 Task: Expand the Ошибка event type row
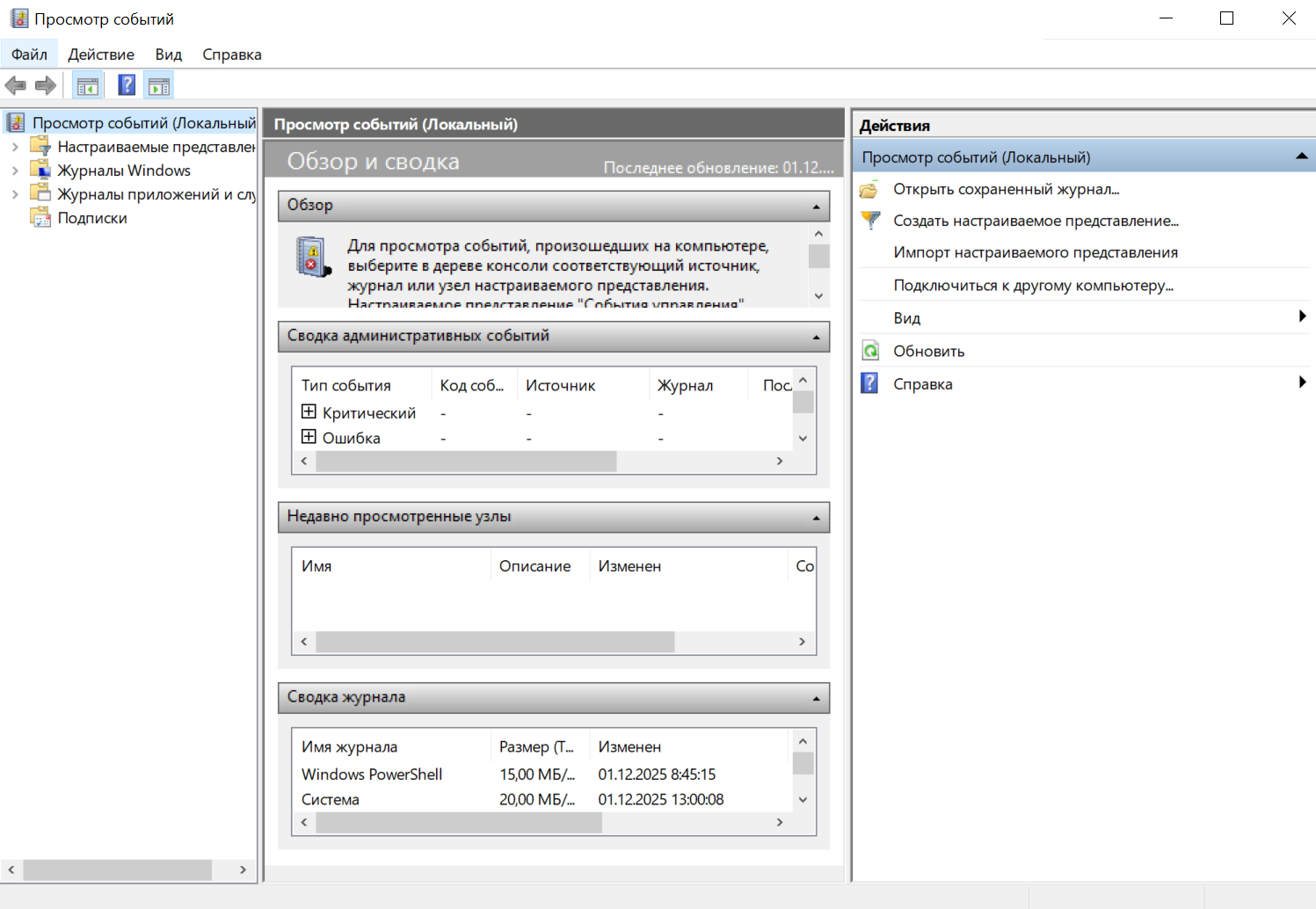coord(309,437)
